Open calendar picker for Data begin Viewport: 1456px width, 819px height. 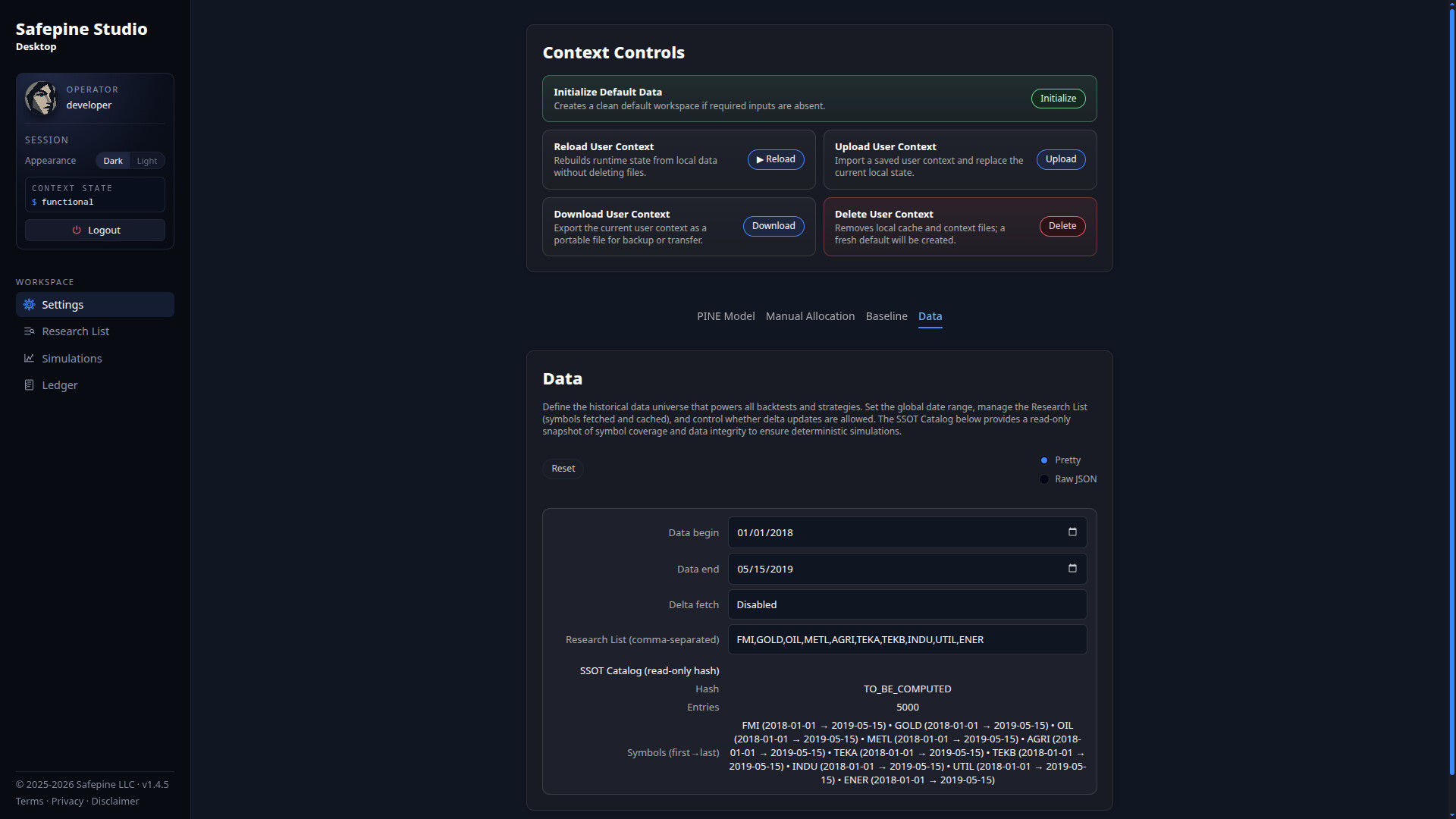coord(1072,532)
